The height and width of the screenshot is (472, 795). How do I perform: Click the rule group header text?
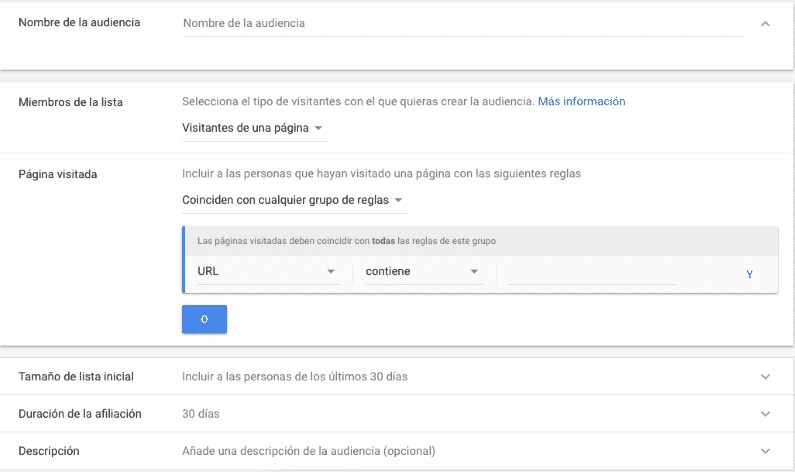tap(347, 241)
